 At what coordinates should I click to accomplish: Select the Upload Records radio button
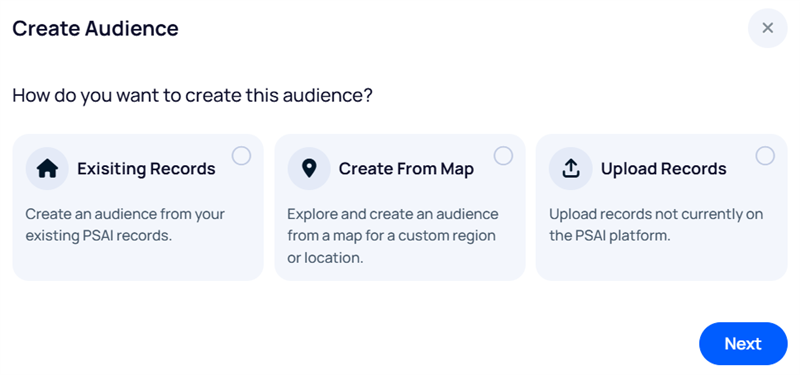point(765,156)
